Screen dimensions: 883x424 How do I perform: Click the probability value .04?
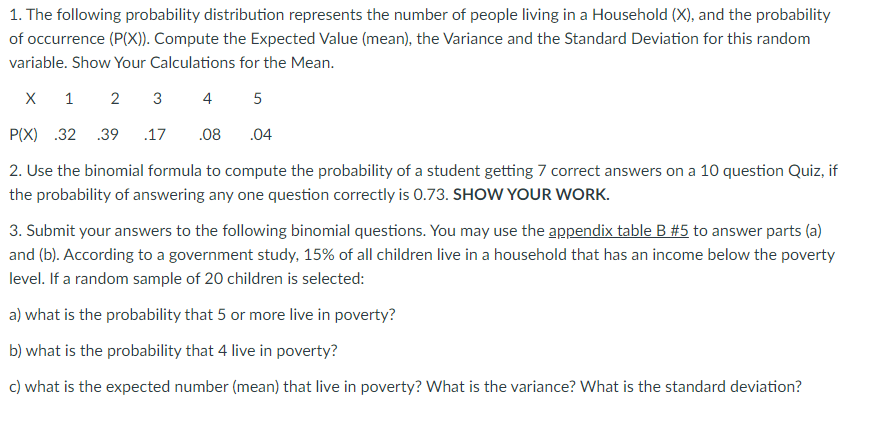tap(260, 135)
